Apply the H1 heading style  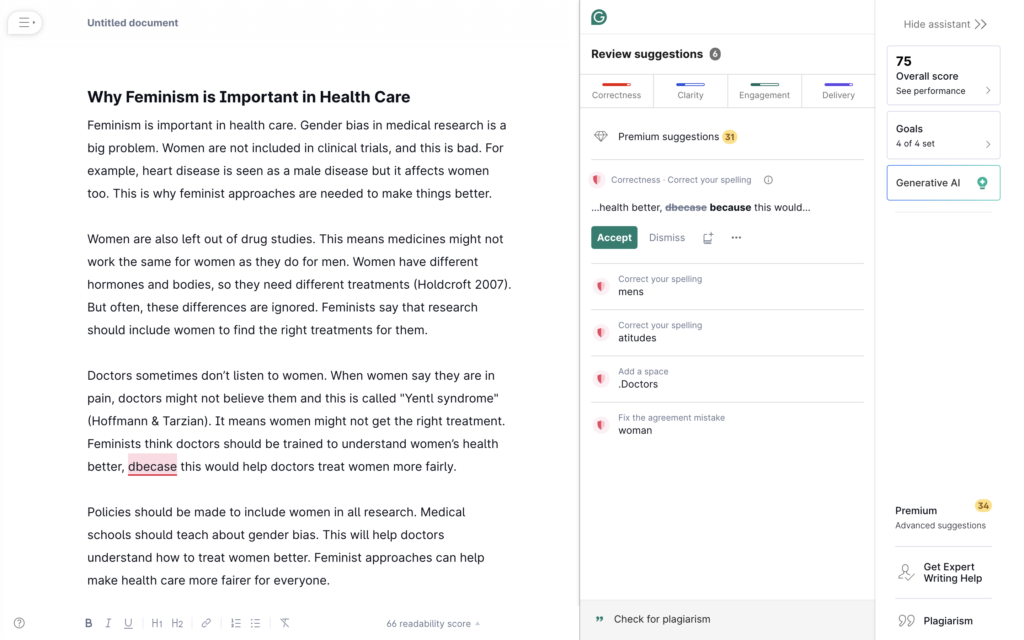pos(157,622)
